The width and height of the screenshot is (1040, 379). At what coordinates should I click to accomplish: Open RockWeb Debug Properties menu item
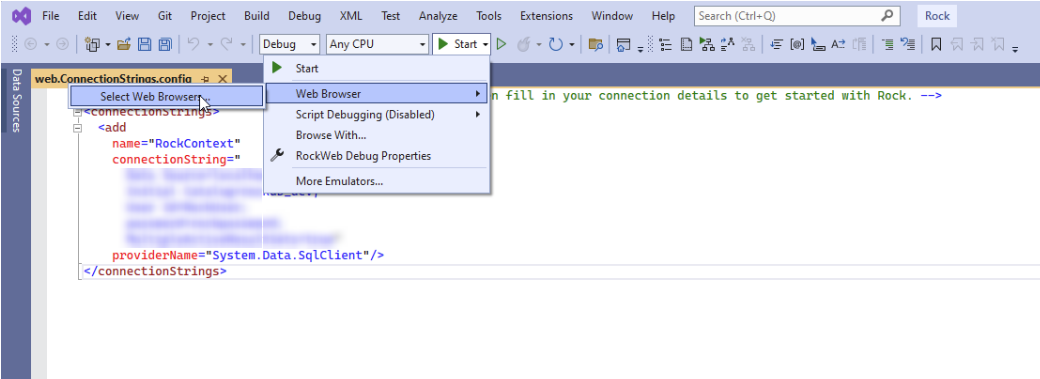[376, 156]
